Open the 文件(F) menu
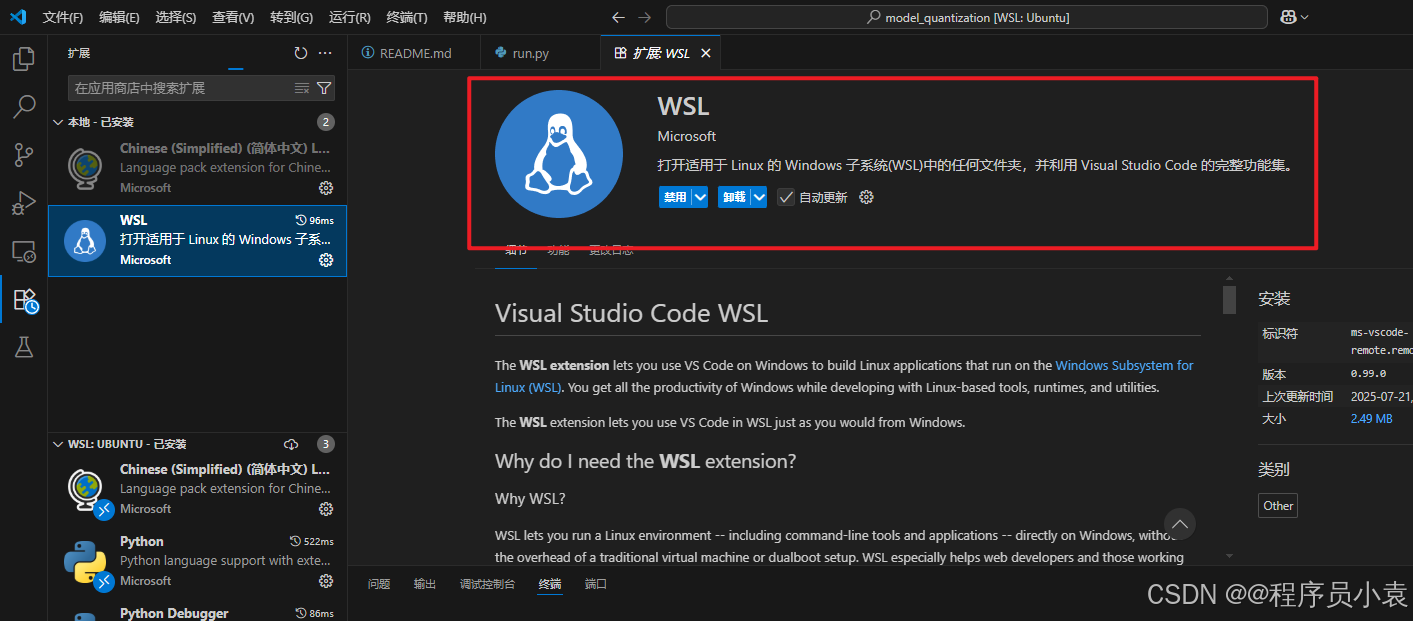1413x621 pixels. click(64, 18)
